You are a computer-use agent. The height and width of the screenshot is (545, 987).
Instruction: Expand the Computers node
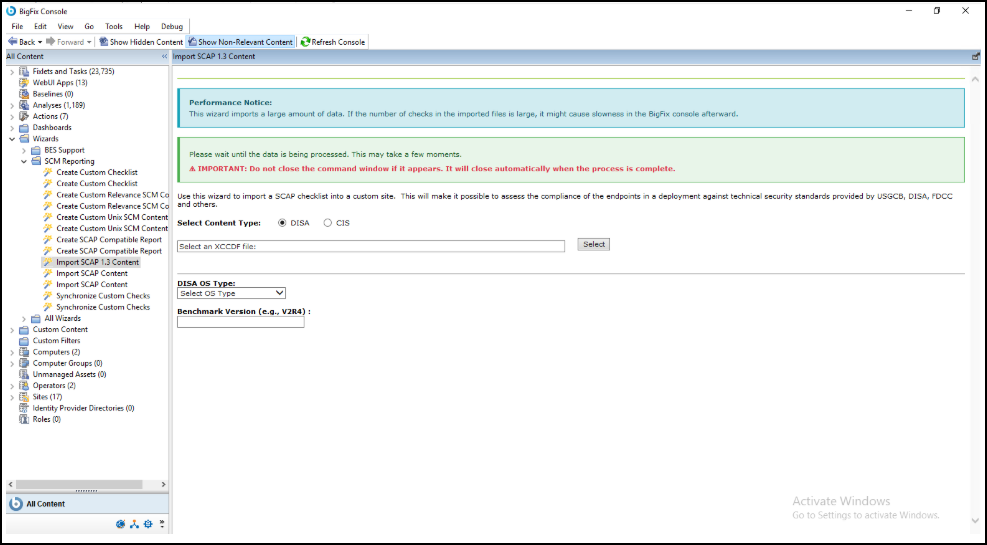(x=12, y=352)
